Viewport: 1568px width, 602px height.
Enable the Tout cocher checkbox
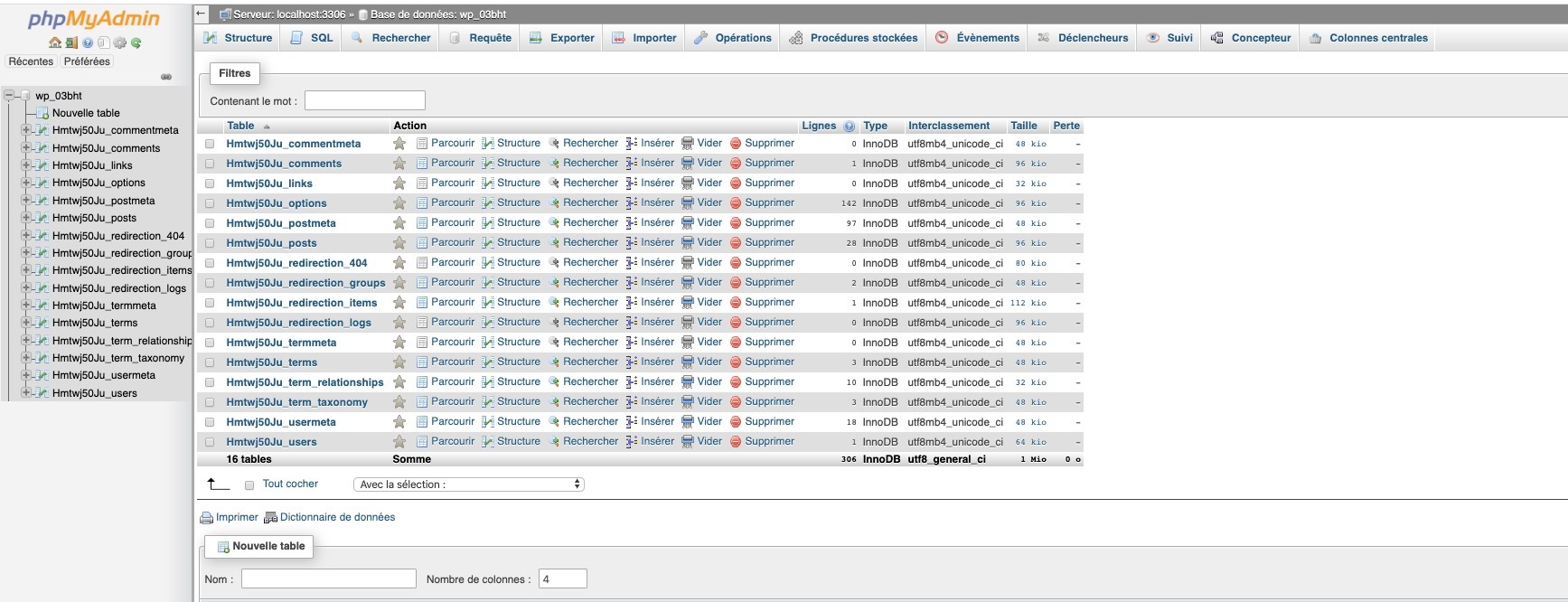point(249,485)
